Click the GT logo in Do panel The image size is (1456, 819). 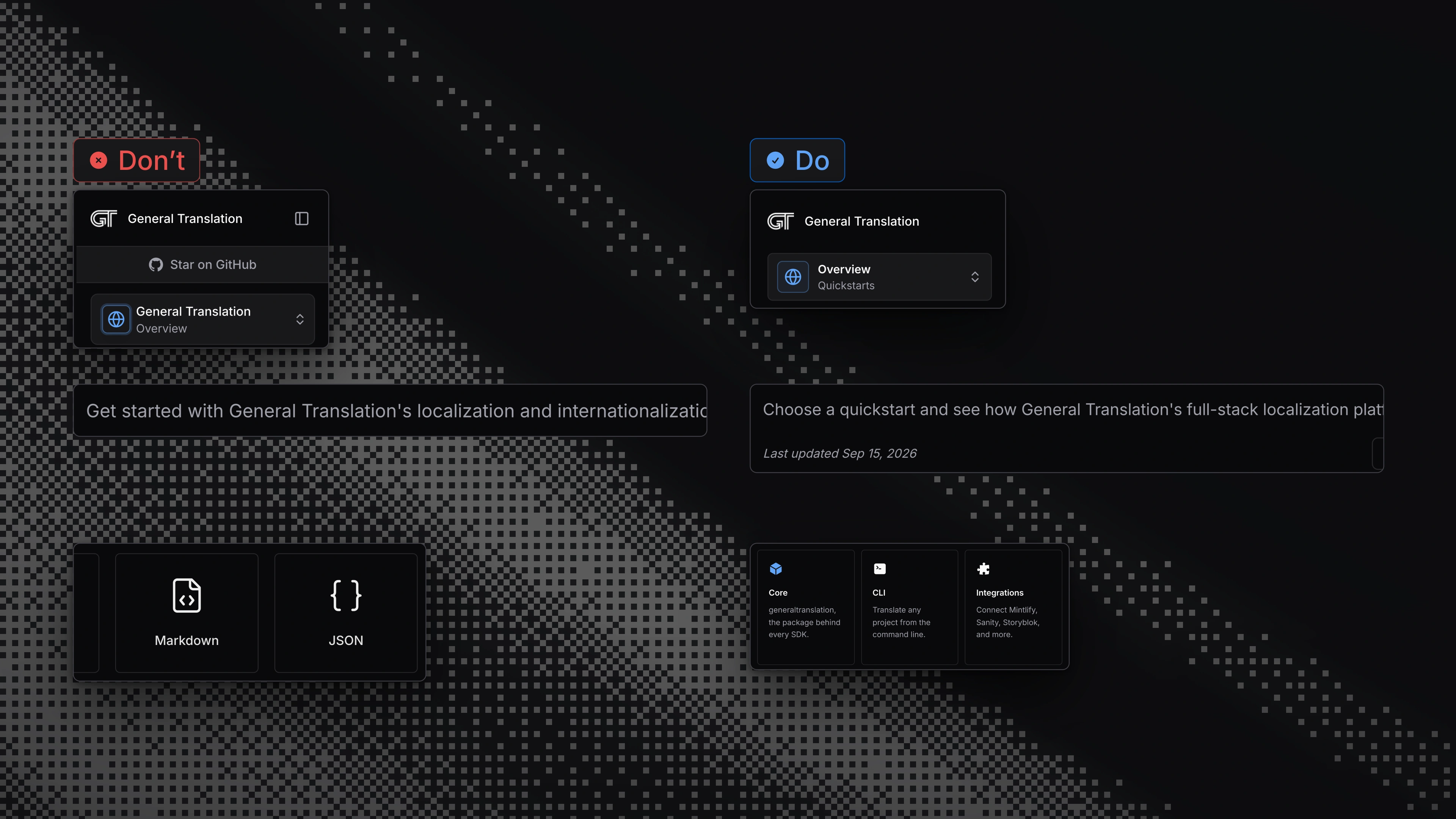pos(781,221)
